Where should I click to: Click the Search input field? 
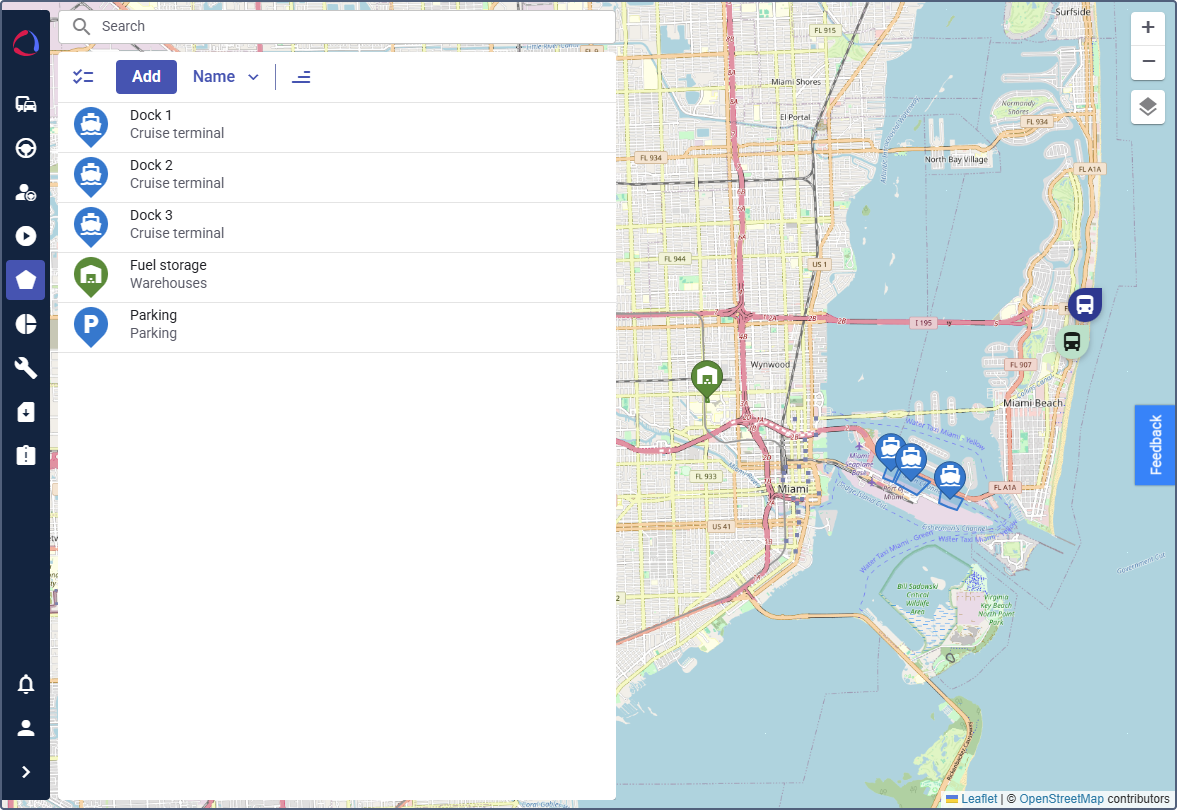336,27
